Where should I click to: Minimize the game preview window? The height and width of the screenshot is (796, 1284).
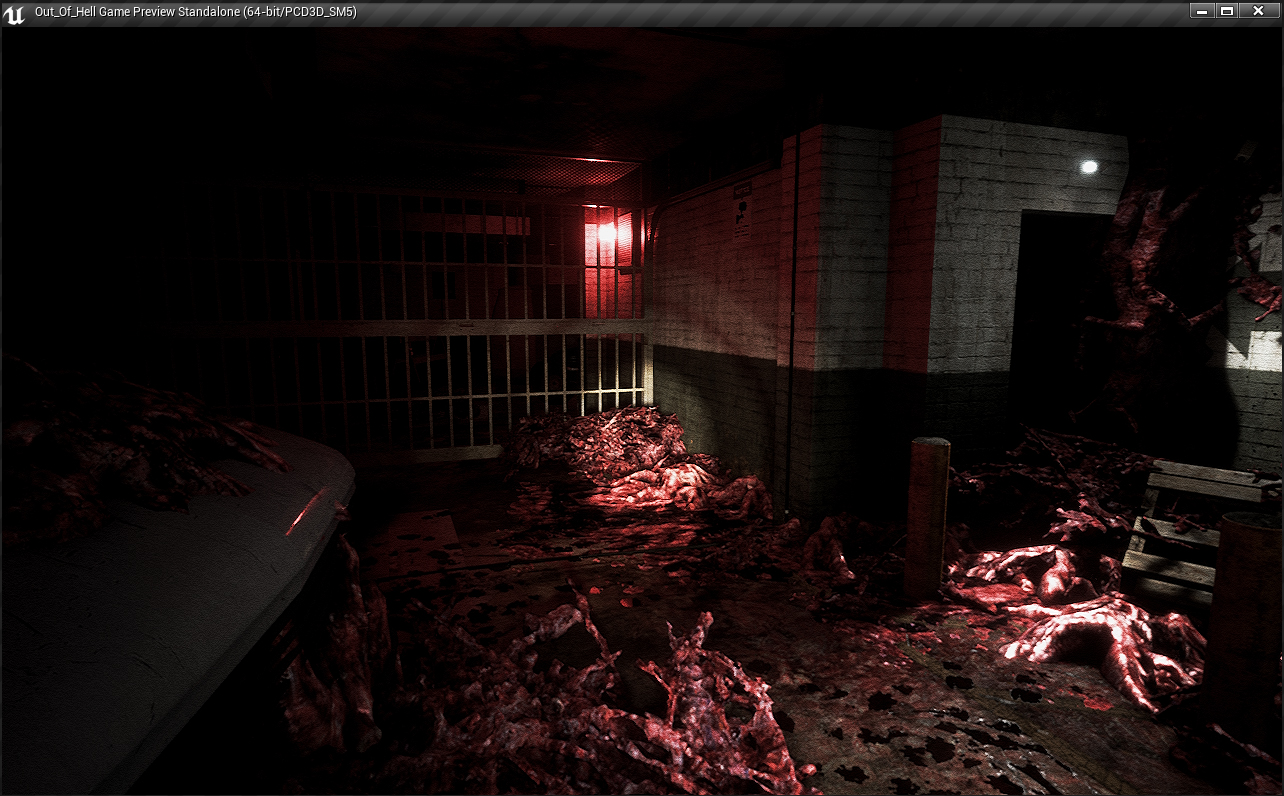(1203, 11)
